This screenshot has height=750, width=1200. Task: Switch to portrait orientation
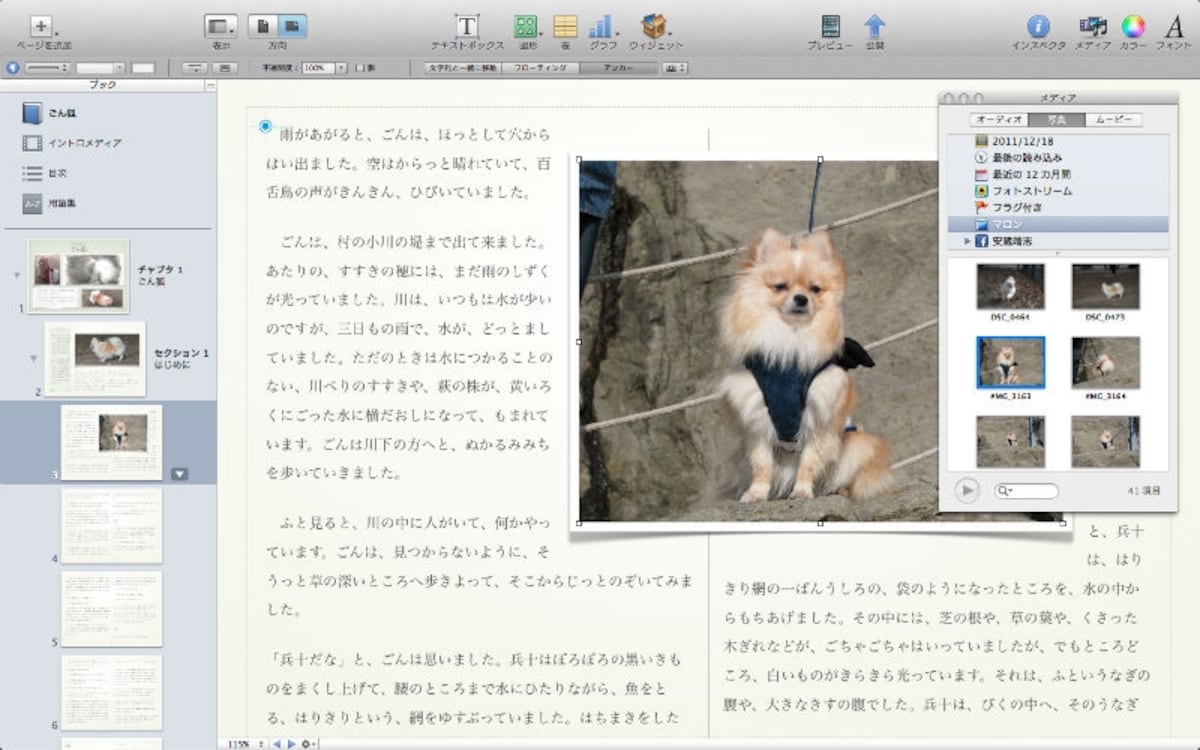263,26
